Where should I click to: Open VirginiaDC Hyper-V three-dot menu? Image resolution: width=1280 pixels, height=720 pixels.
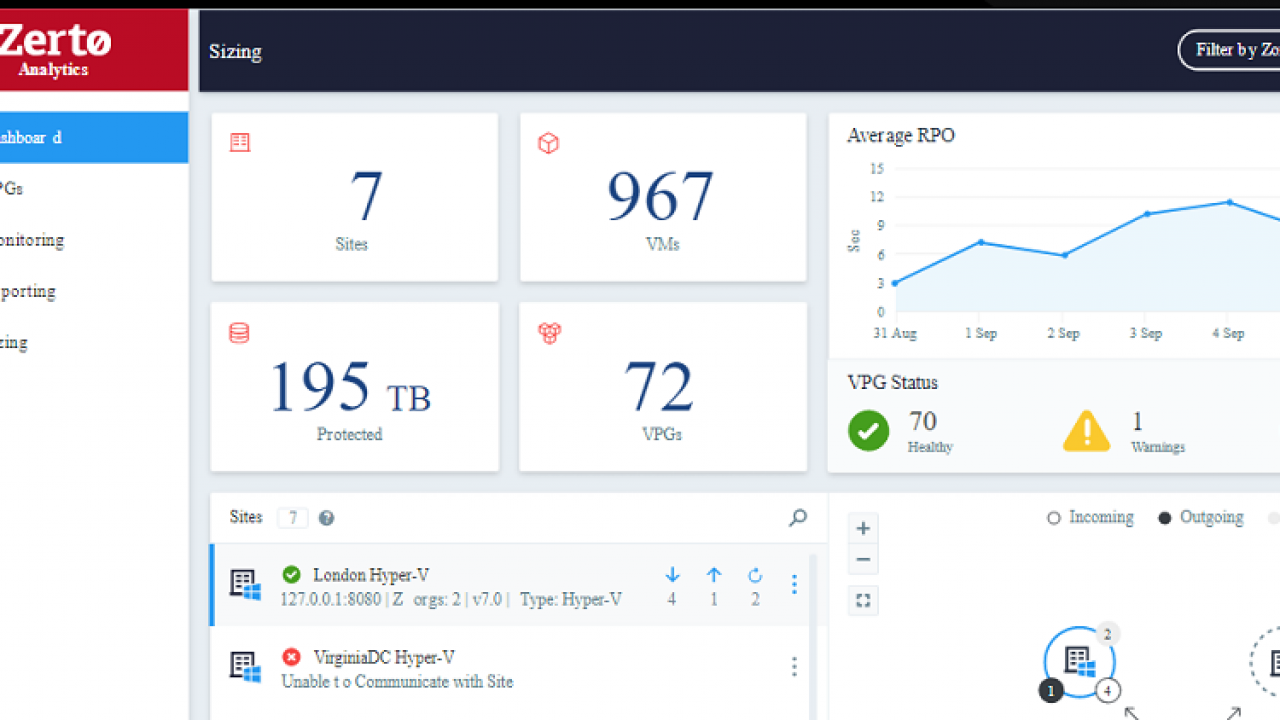(794, 666)
